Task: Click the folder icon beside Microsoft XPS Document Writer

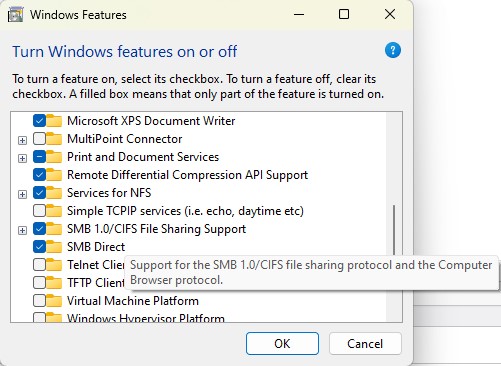Action: click(54, 121)
